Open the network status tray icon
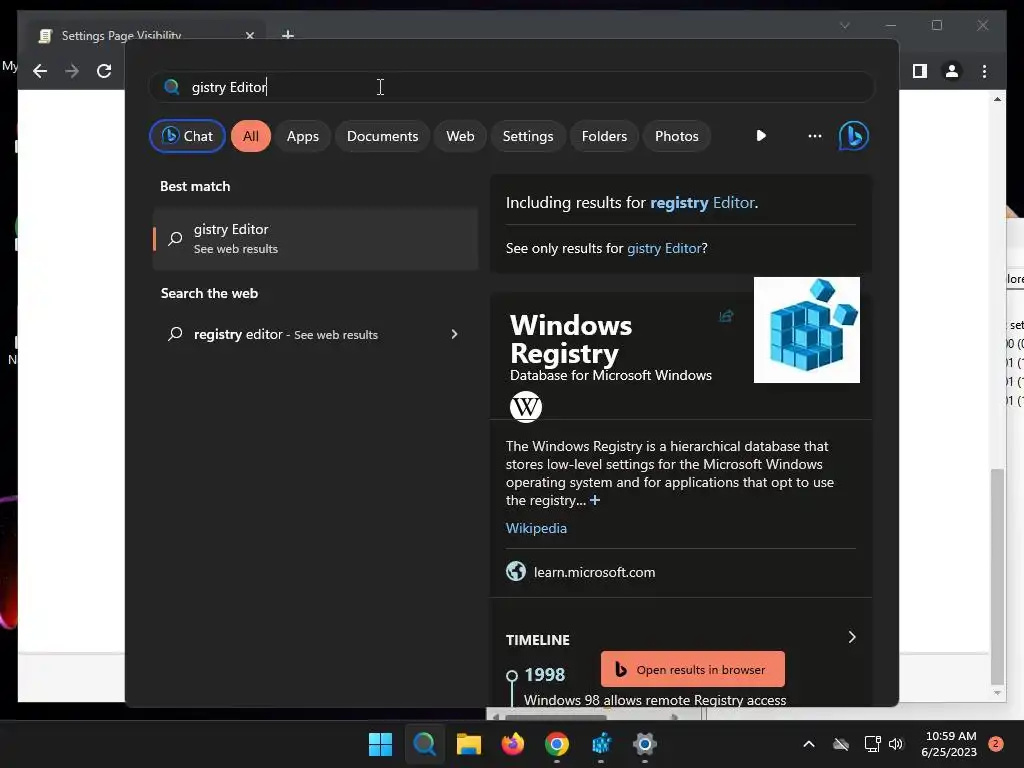This screenshot has height=768, width=1024. coord(872,744)
